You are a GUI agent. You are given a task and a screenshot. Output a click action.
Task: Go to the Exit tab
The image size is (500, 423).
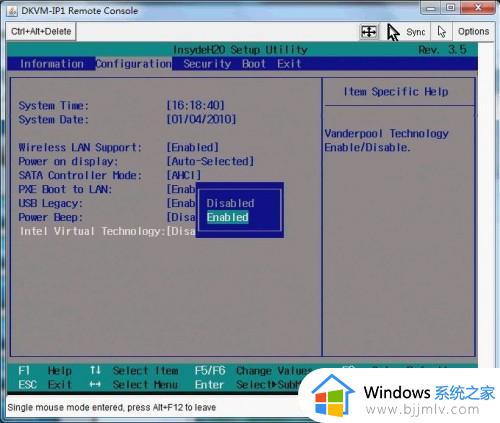(x=289, y=64)
